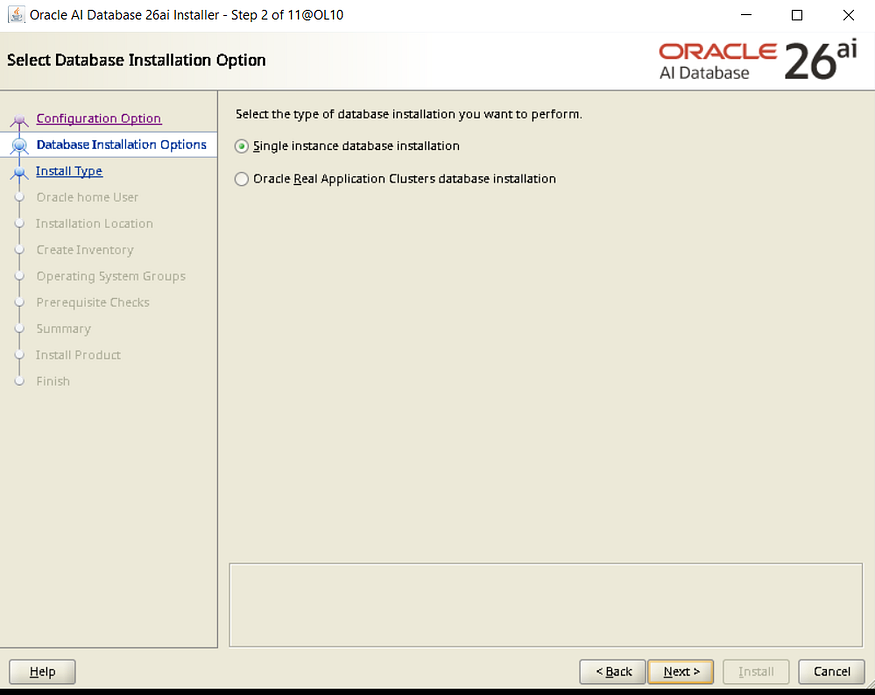Click the Database Installation Options step marker
Viewport: 875px width, 695px height.
point(20,145)
